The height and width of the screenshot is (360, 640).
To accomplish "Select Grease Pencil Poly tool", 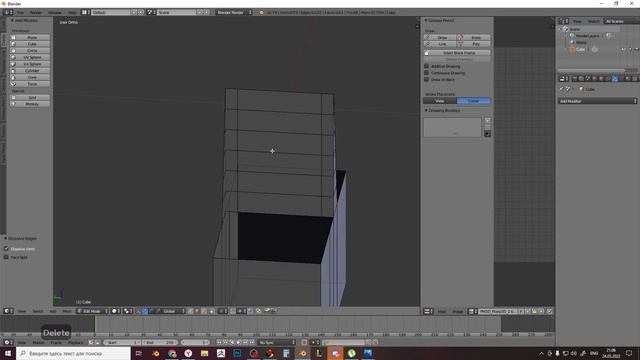I will [x=473, y=44].
